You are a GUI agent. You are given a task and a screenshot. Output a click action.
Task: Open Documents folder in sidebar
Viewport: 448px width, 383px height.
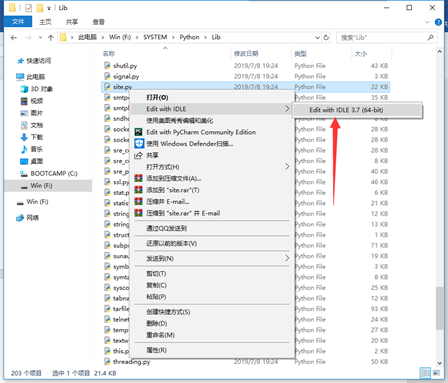(x=37, y=125)
